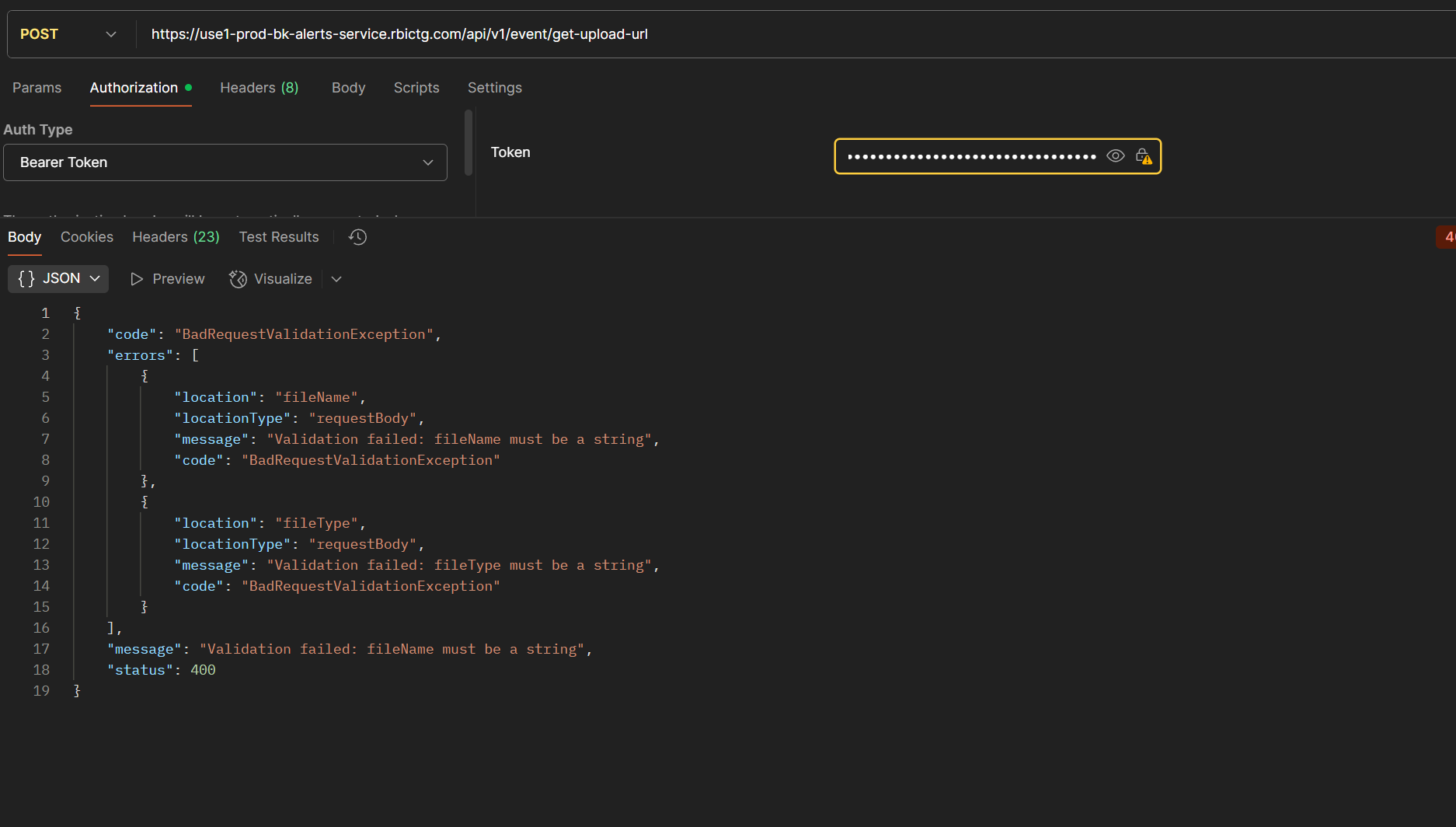
Task: Select the response Body tab
Action: pos(24,237)
